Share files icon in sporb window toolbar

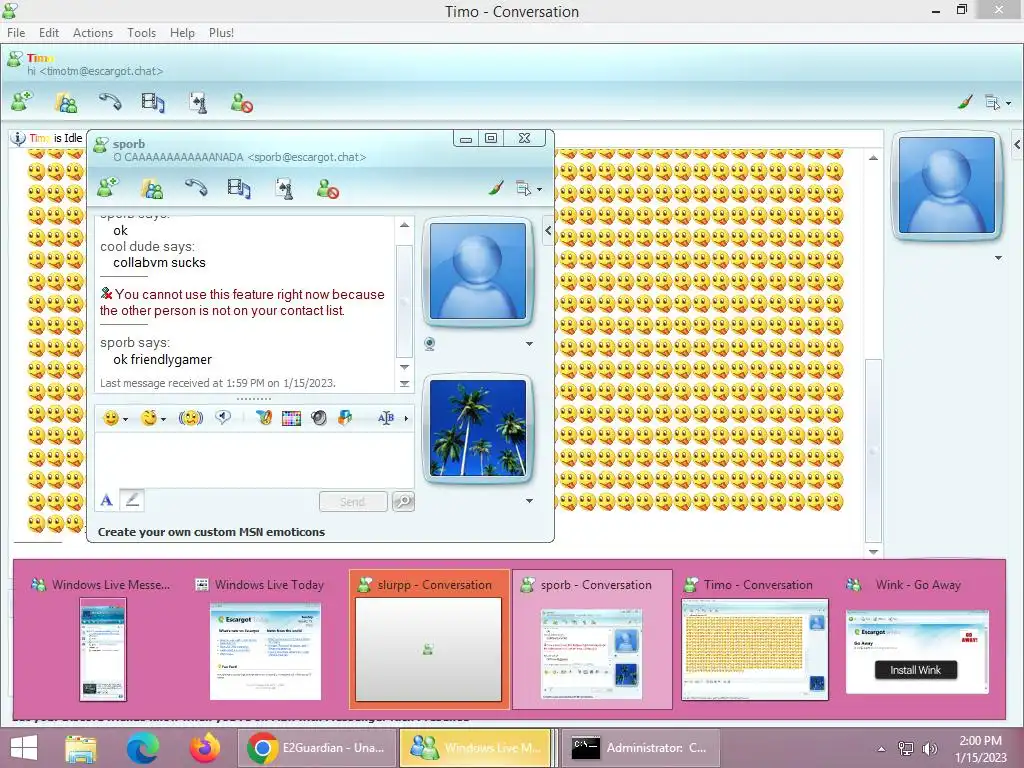(152, 189)
